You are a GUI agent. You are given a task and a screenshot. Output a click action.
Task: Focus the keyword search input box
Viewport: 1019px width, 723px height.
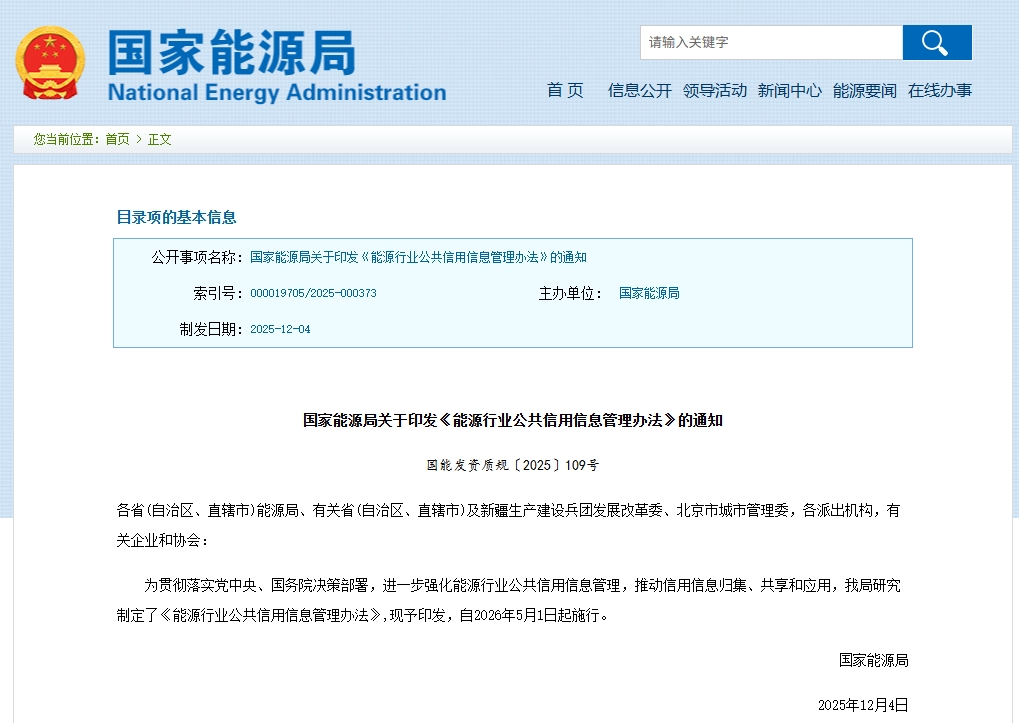pyautogui.click(x=770, y=43)
